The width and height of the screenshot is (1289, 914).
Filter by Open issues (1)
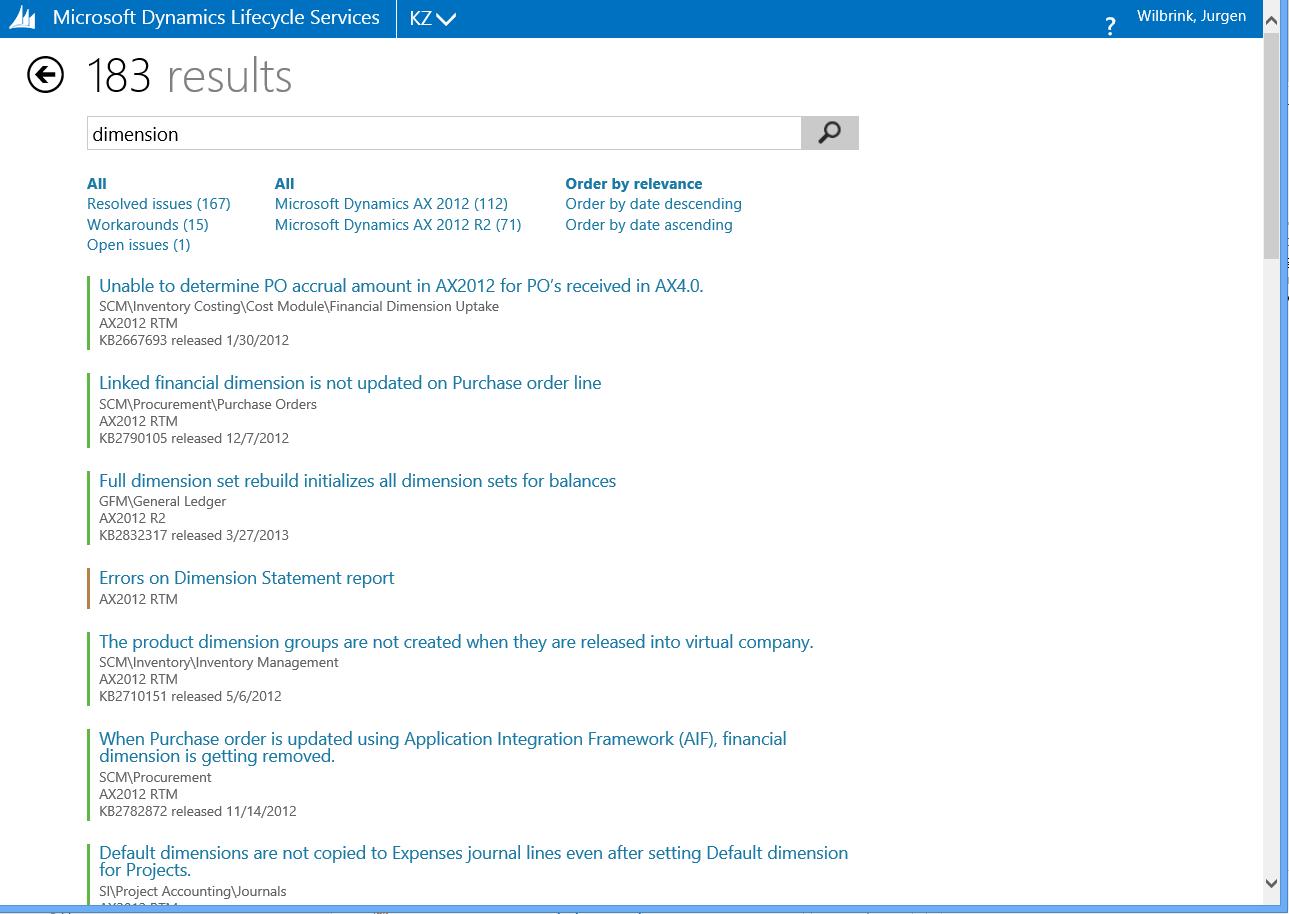(x=139, y=245)
